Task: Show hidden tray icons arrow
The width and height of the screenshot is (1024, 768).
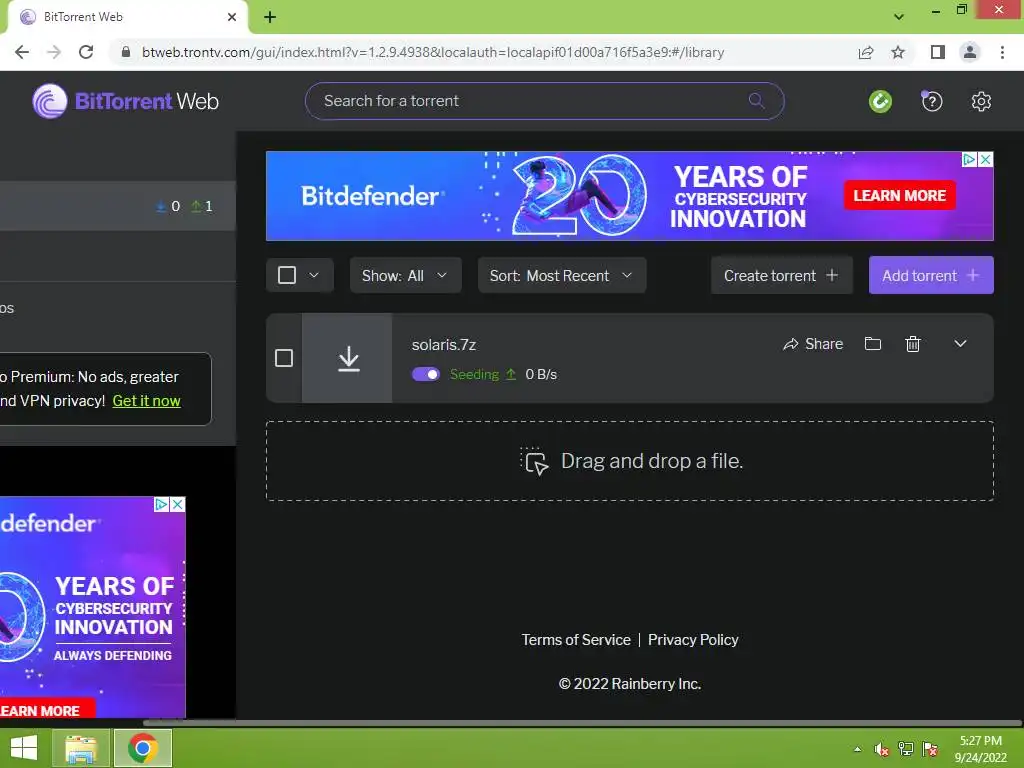Action: pyautogui.click(x=857, y=749)
